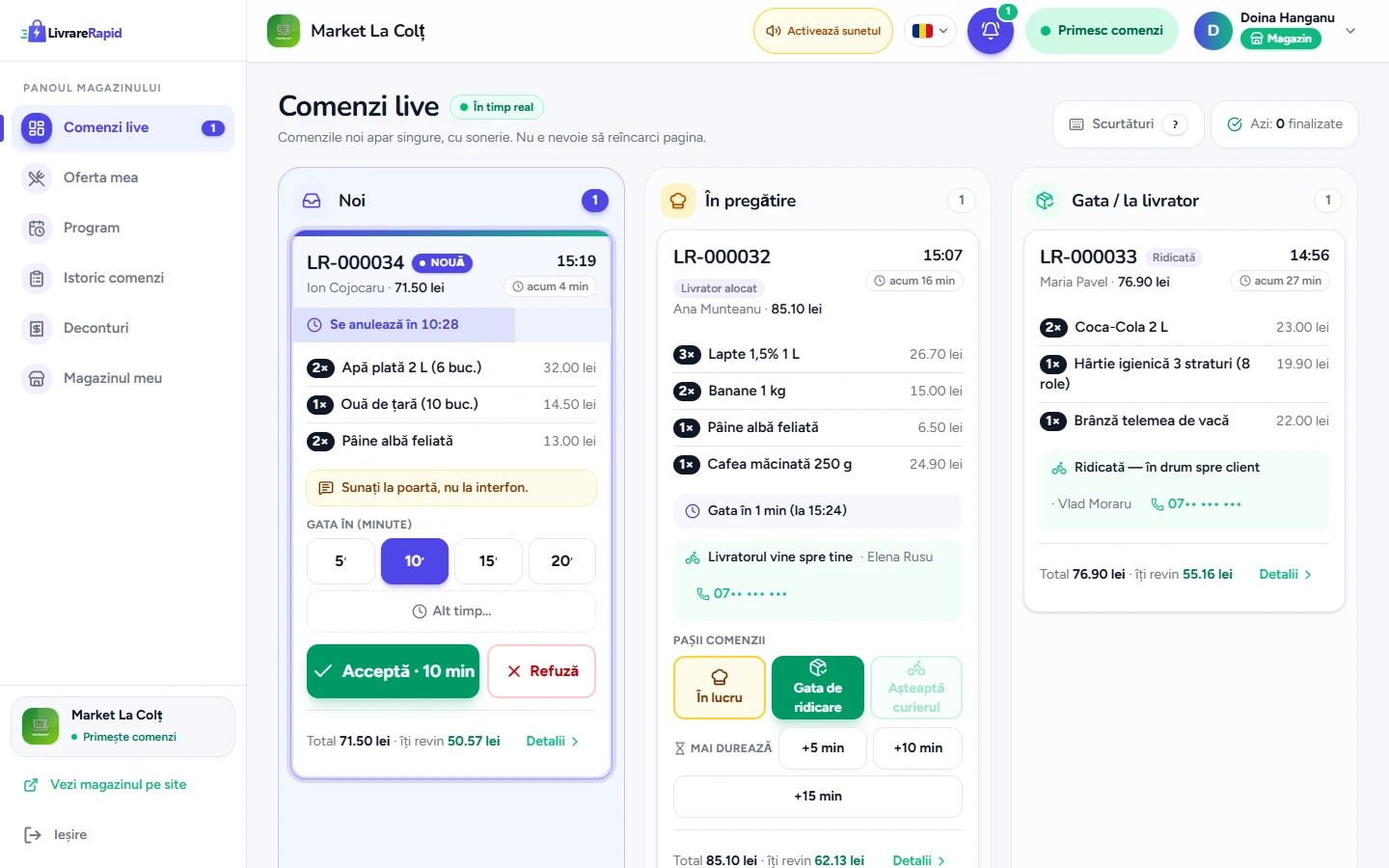Image resolution: width=1389 pixels, height=868 pixels.
Task: Click the Market La Colț store icon in header
Action: tap(284, 31)
